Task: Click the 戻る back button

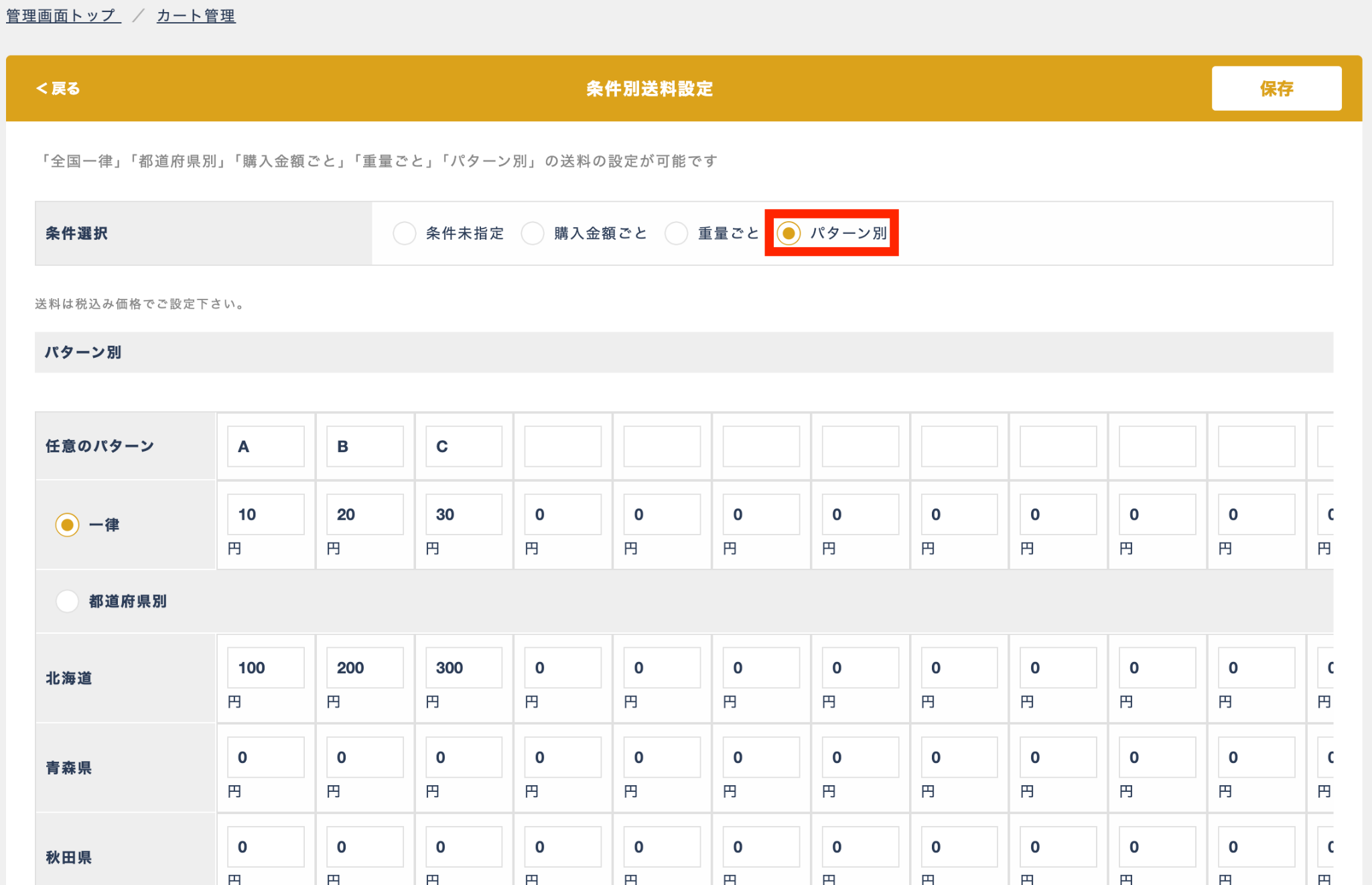Action: (x=58, y=88)
